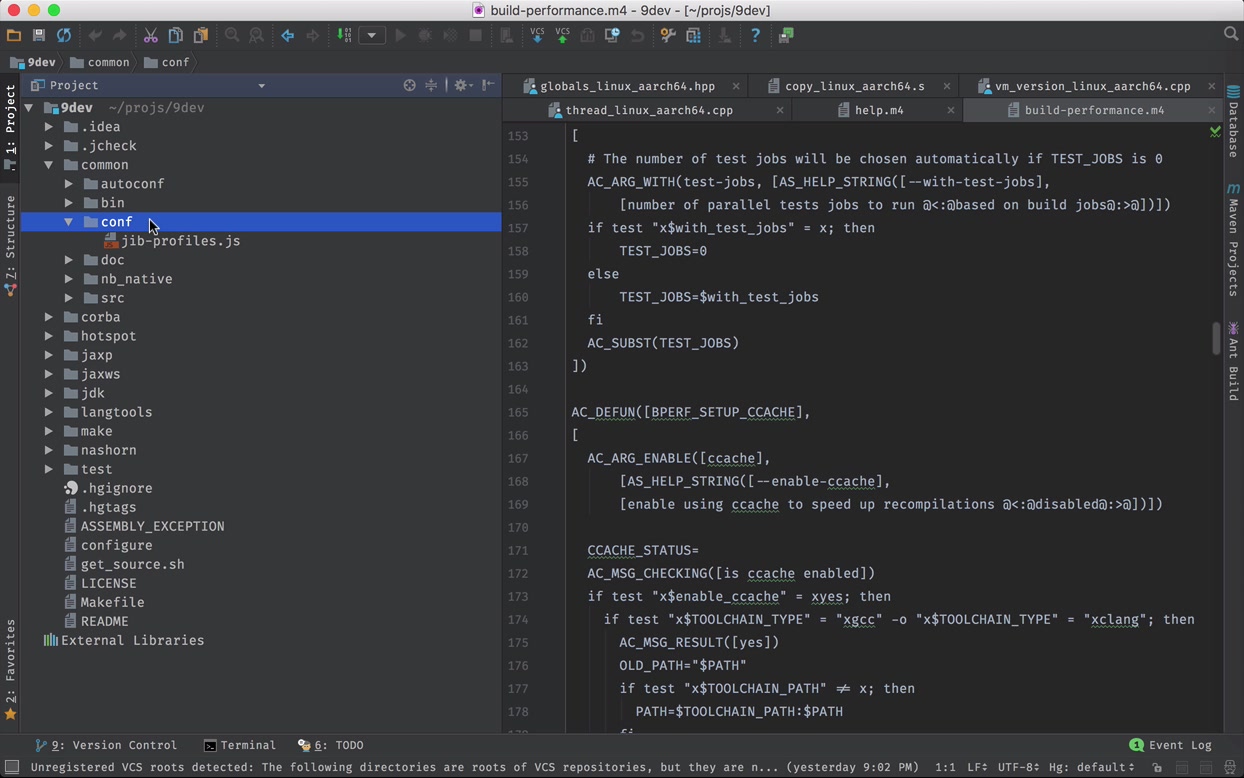This screenshot has width=1244, height=778.
Task: Collapse the common folder
Action: click(x=49, y=165)
